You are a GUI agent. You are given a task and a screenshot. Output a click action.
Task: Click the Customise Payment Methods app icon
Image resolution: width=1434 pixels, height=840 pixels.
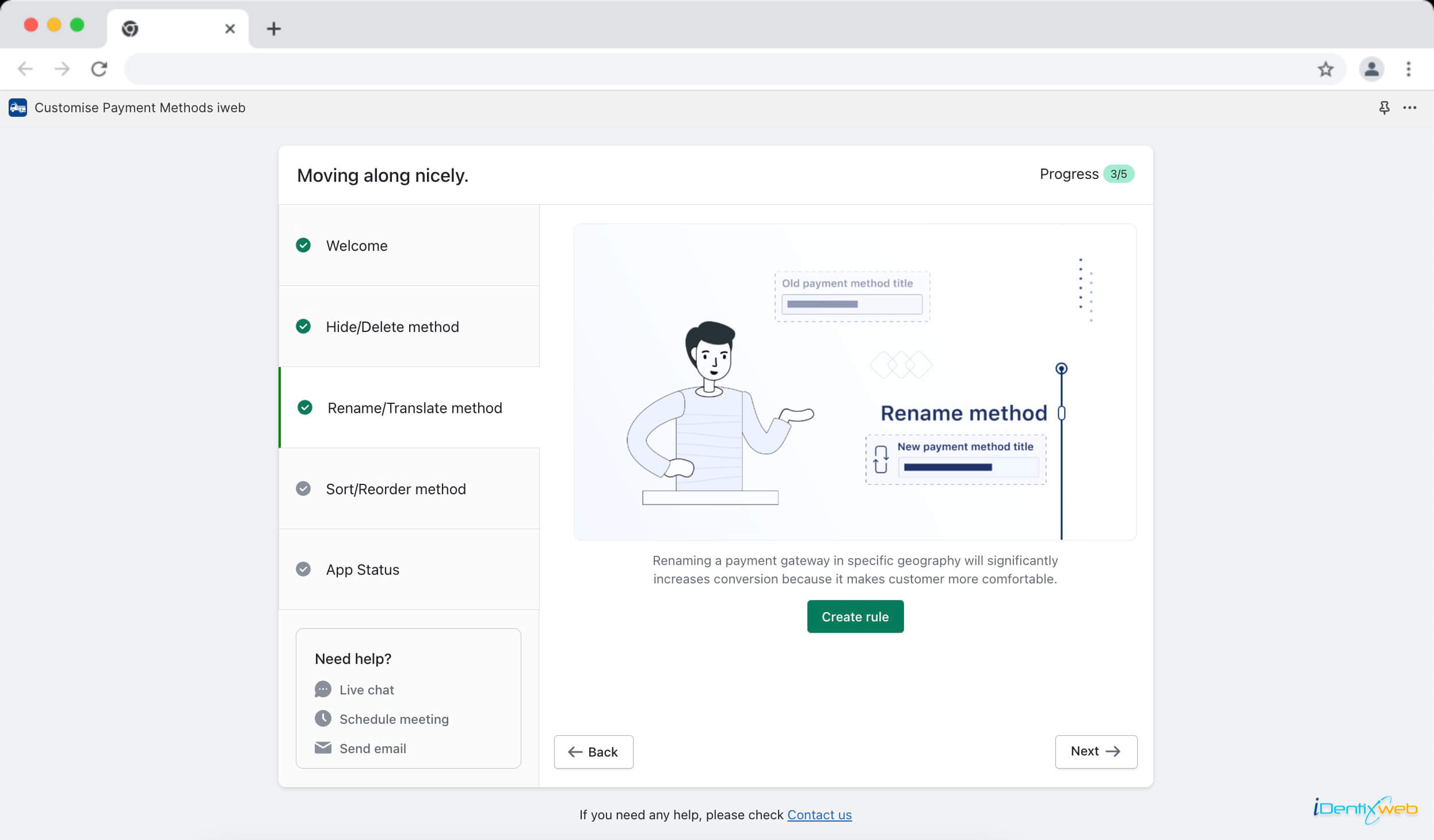18,108
